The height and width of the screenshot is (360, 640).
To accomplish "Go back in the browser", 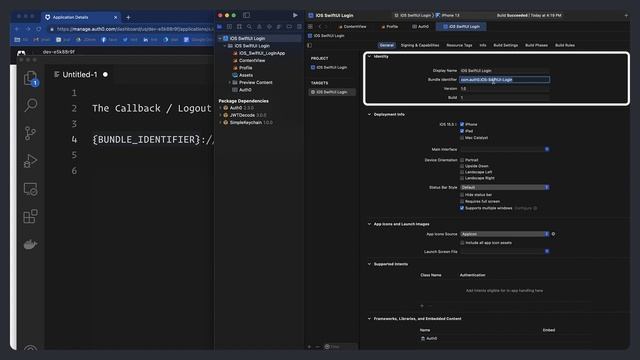I will point(17,29).
